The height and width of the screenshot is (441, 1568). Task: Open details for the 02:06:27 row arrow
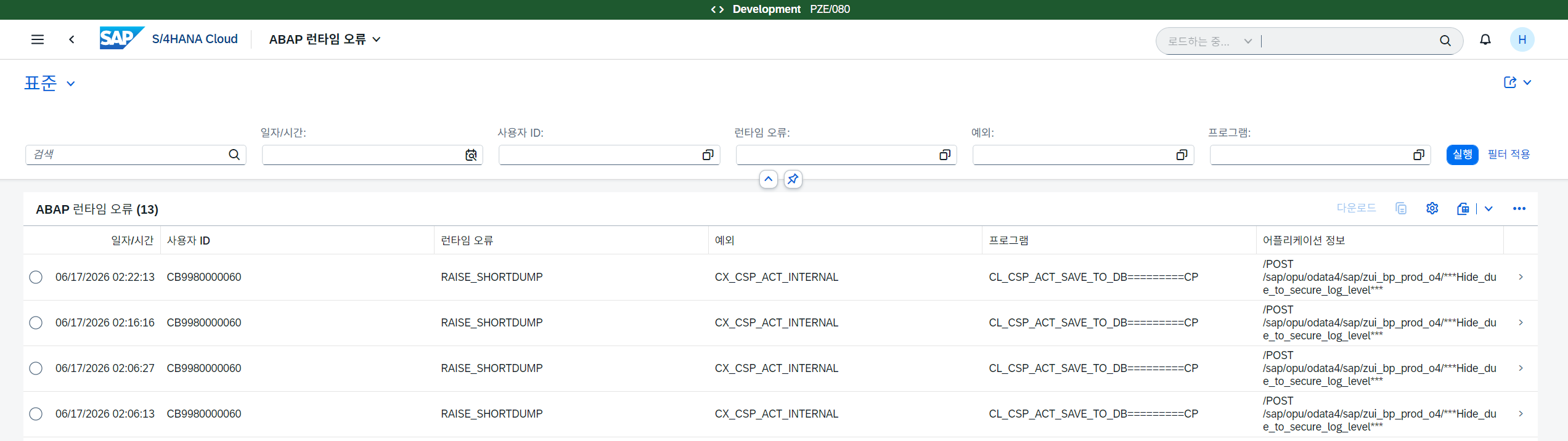click(x=1521, y=368)
